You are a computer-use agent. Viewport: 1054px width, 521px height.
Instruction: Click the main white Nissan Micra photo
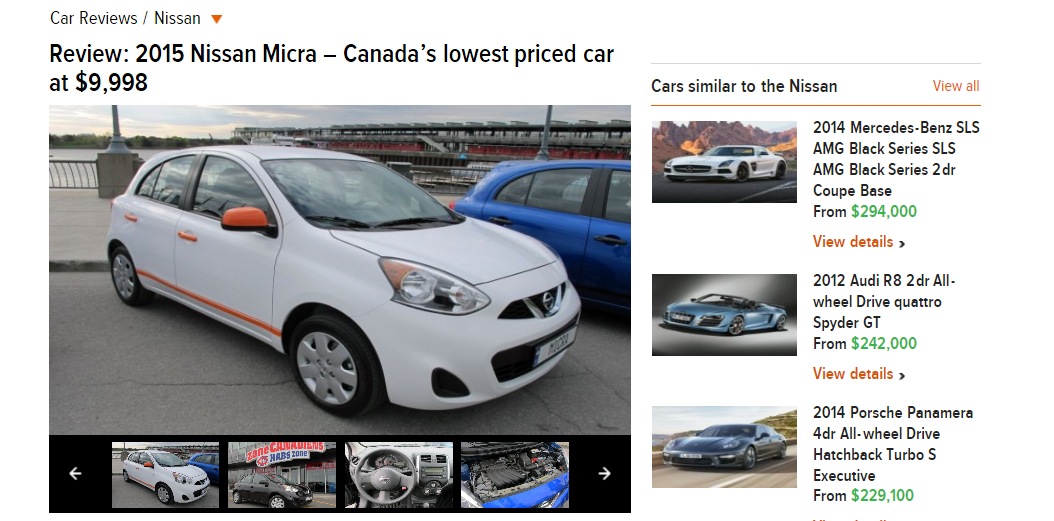pos(339,270)
